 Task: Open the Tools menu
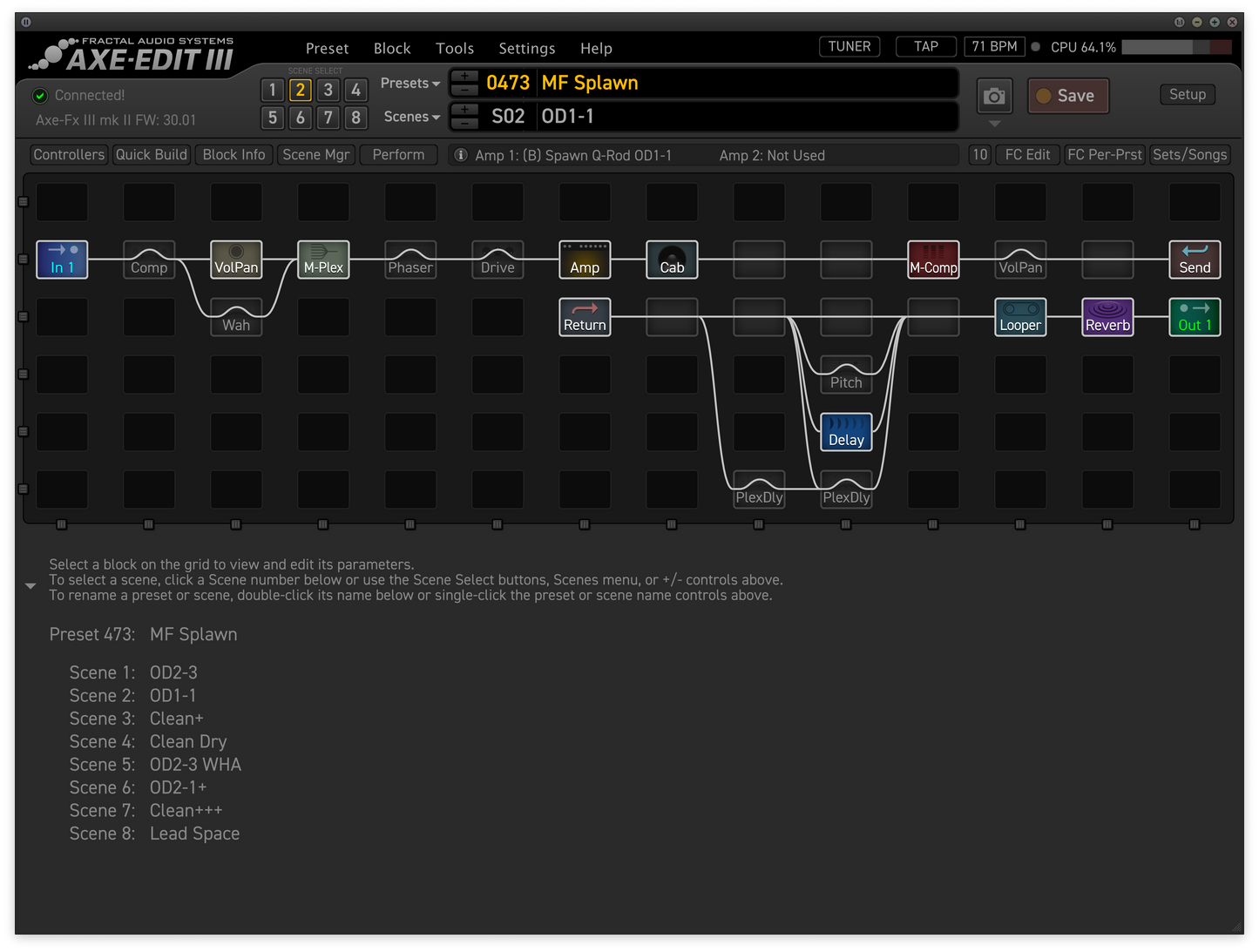pyautogui.click(x=454, y=48)
